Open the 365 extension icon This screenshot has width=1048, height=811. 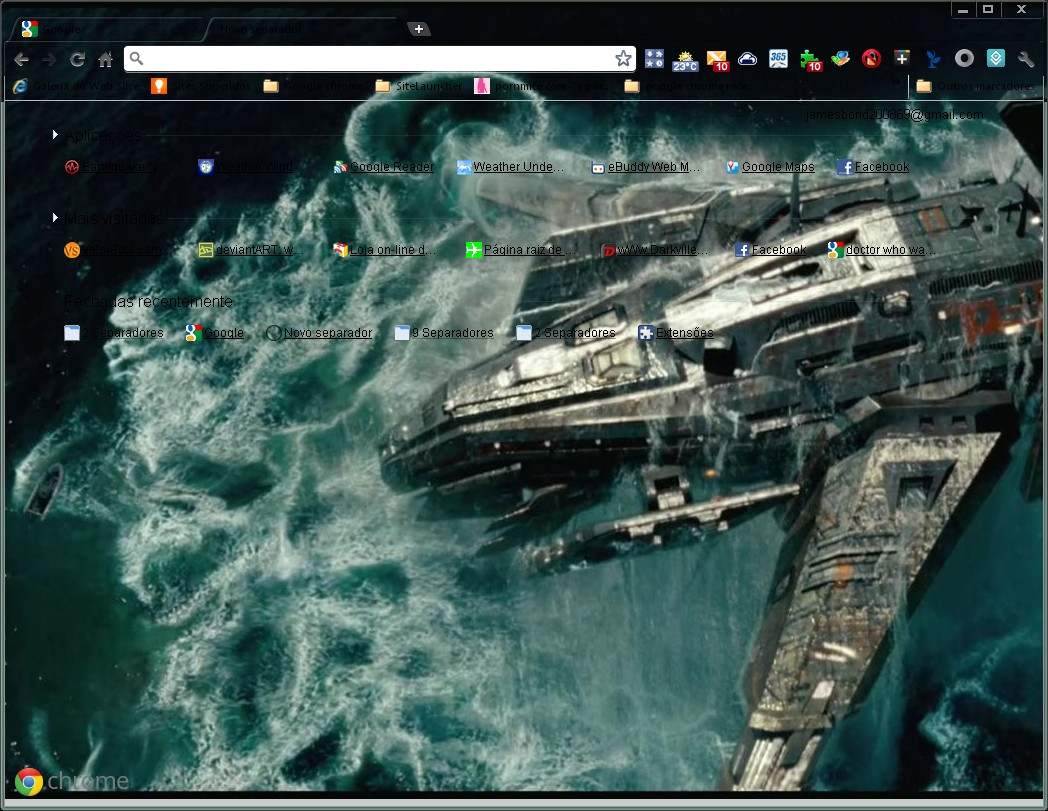pos(778,59)
